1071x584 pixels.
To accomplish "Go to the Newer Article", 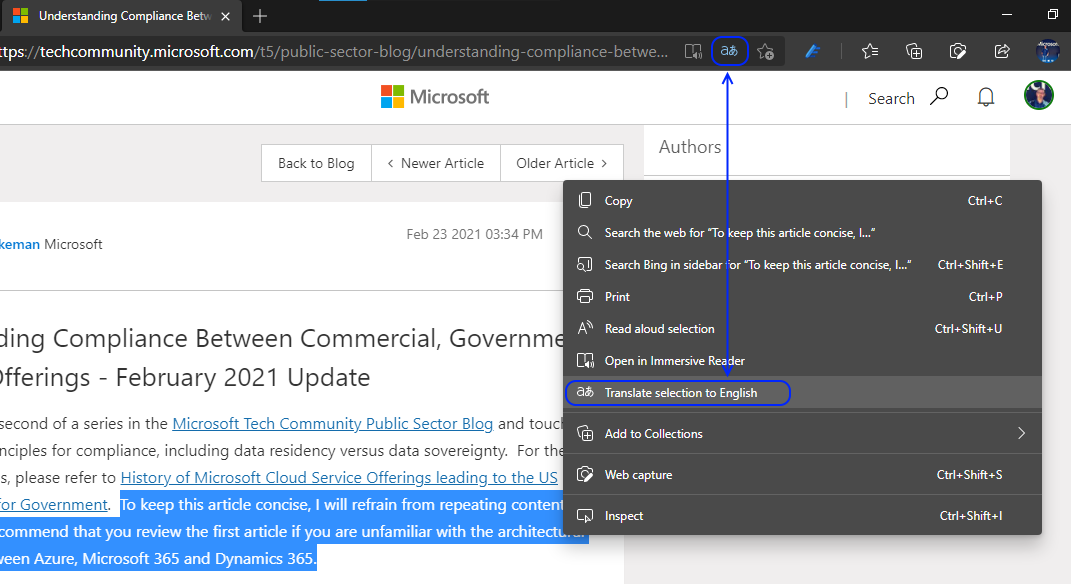I will pos(436,163).
